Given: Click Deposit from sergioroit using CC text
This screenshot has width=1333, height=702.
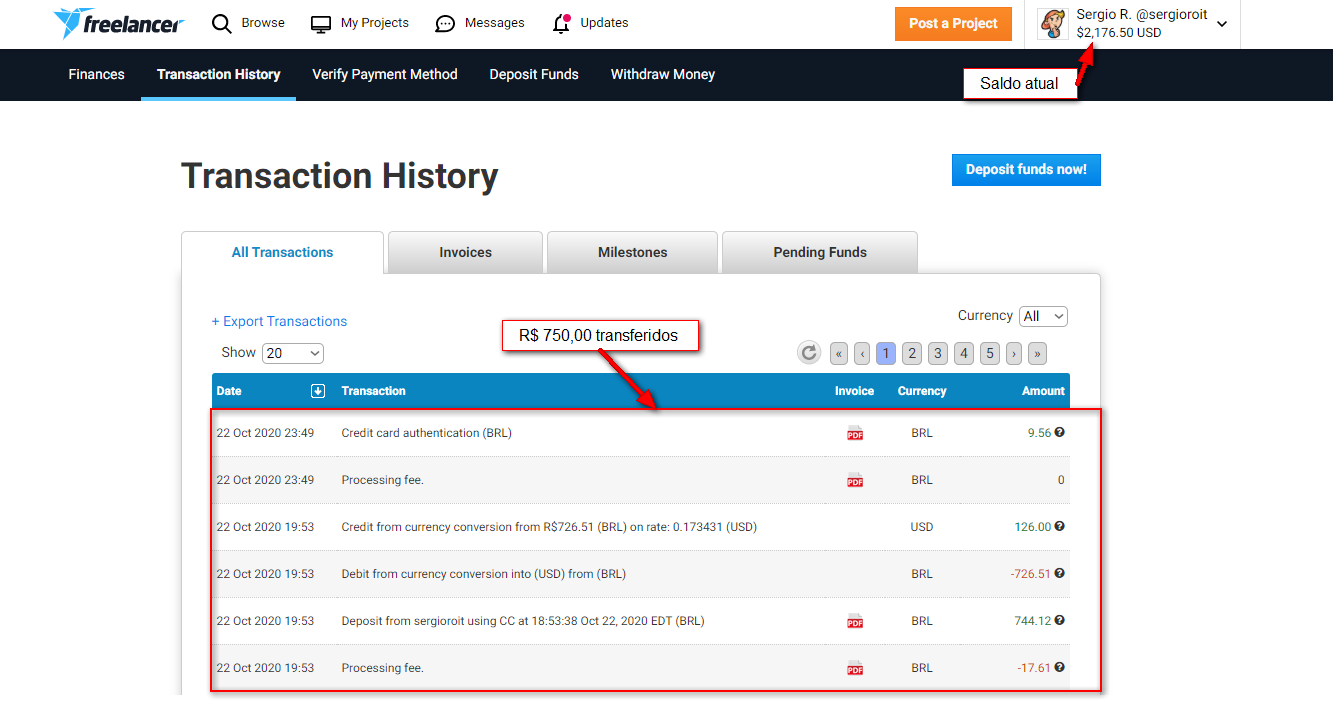Looking at the screenshot, I should point(523,621).
